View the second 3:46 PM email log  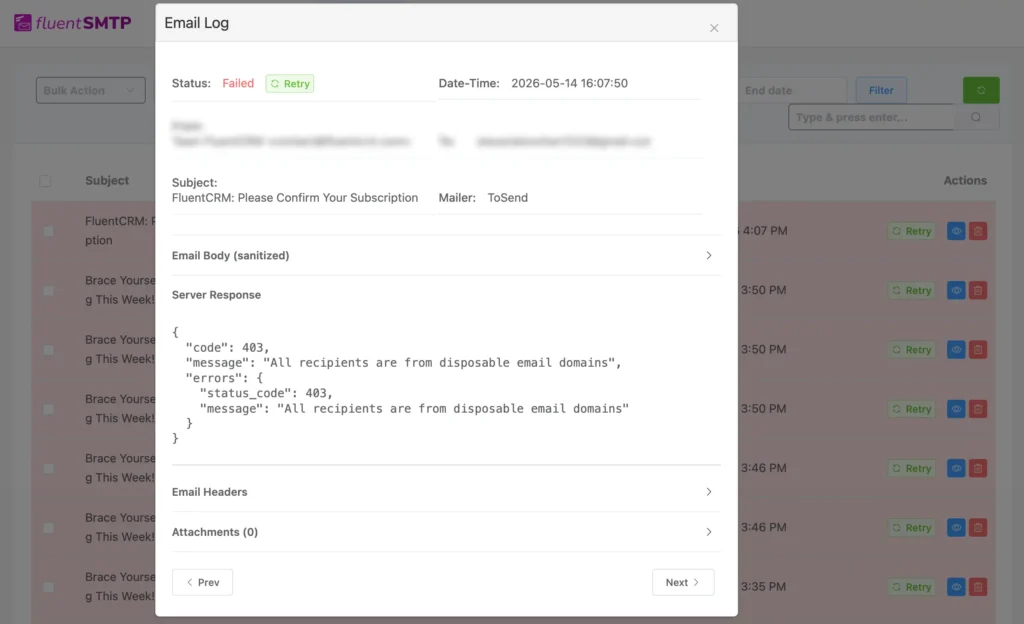coord(956,527)
